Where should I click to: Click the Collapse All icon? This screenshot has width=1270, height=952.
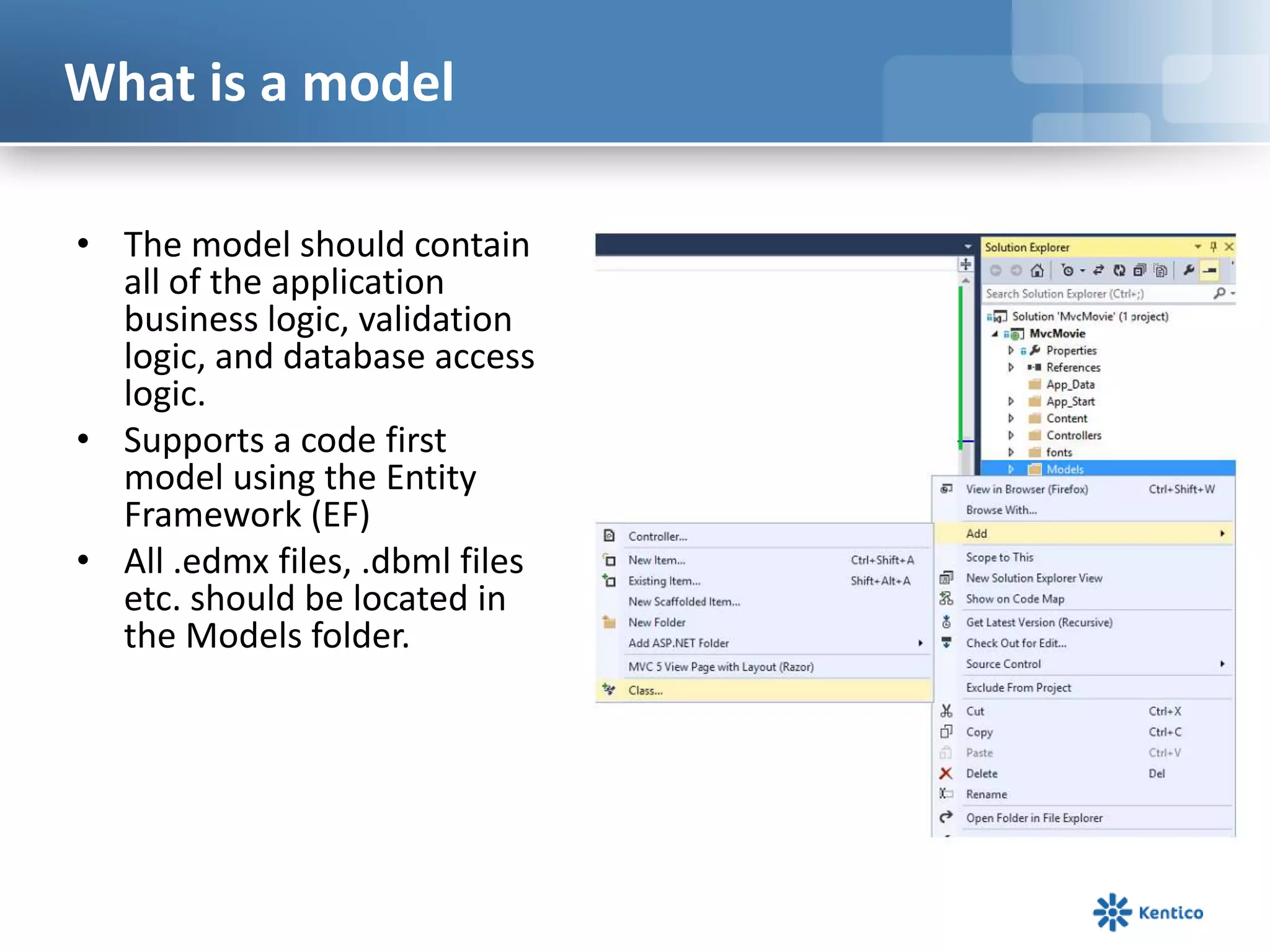click(x=1140, y=270)
